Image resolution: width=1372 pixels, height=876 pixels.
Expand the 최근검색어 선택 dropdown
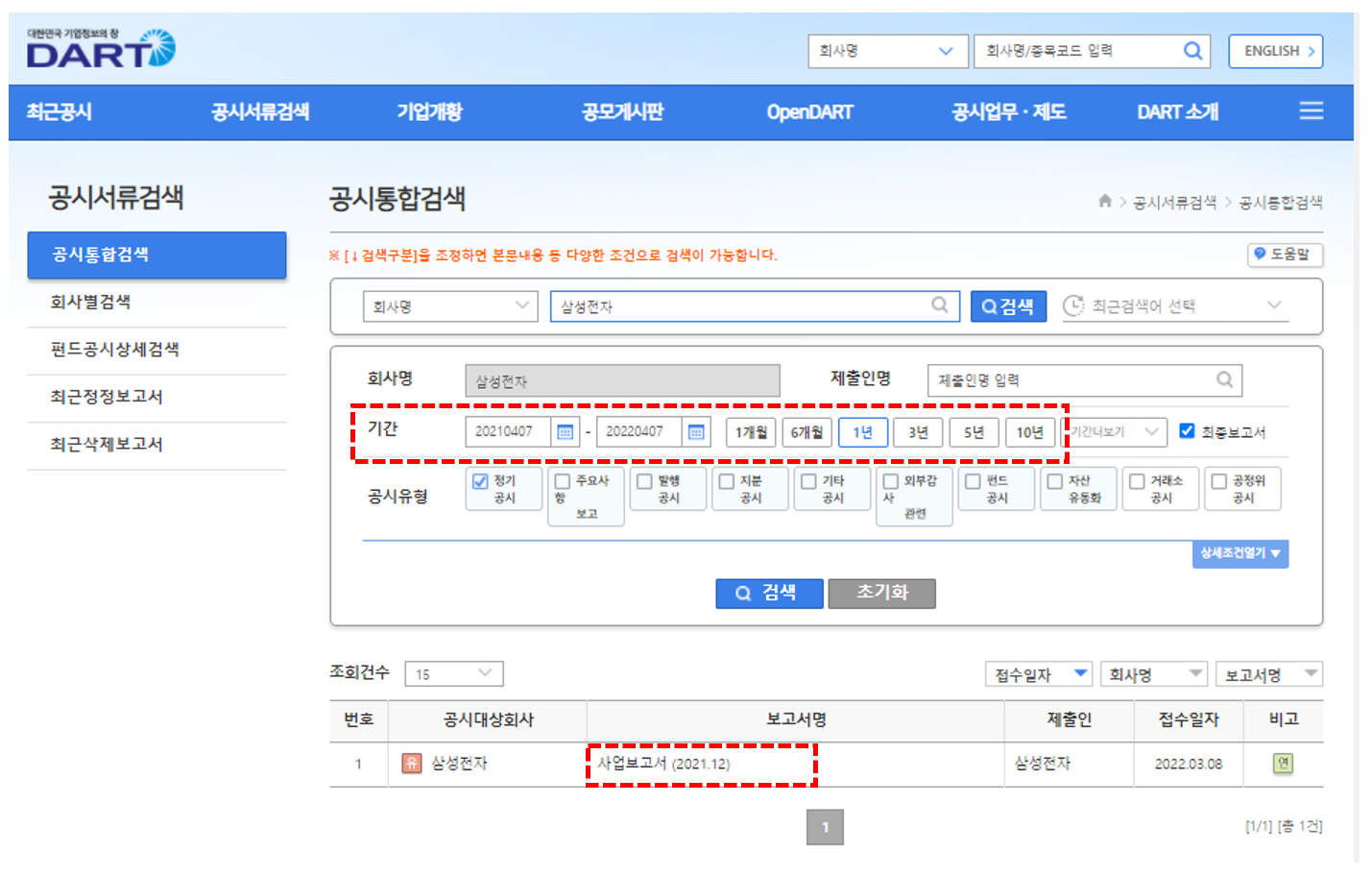[1174, 305]
